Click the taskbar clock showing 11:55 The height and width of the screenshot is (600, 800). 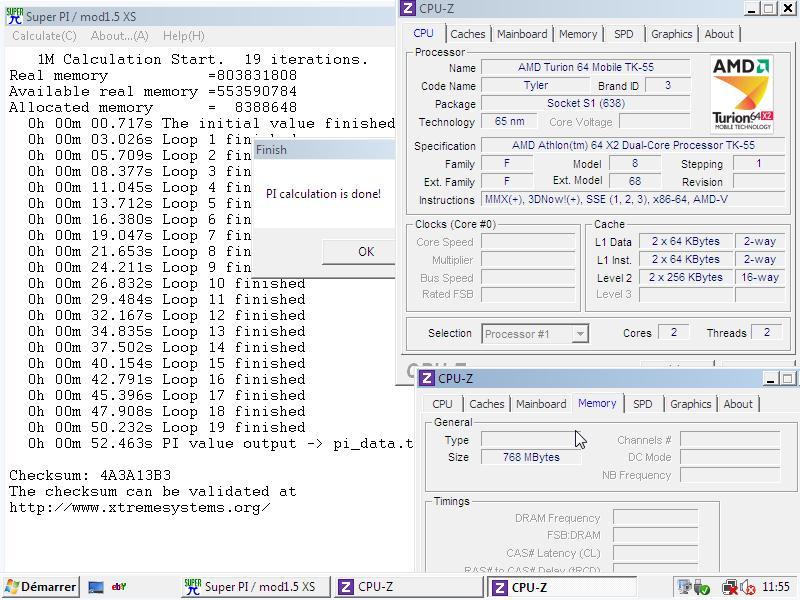[x=776, y=587]
